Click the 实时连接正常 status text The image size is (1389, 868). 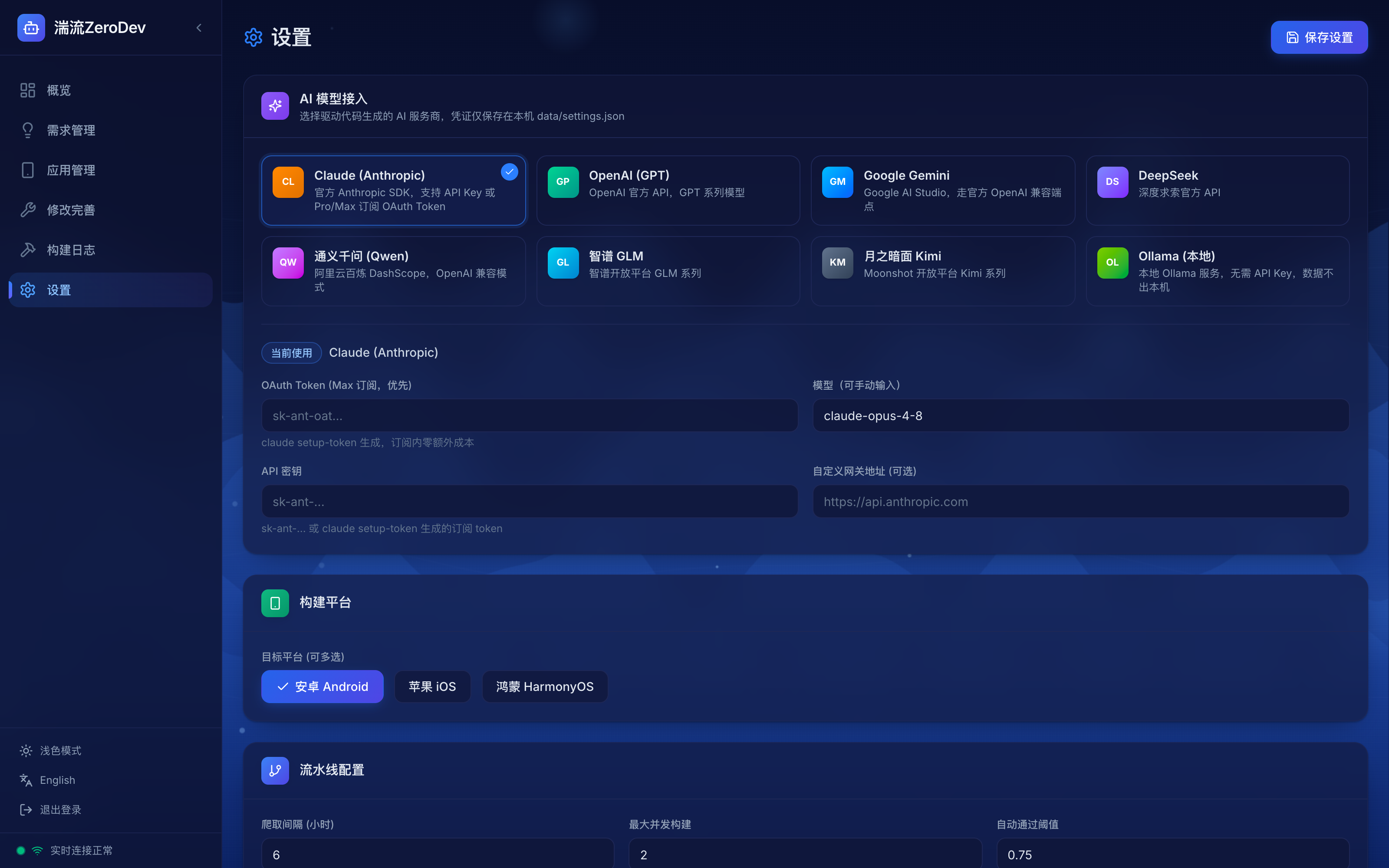coord(82,851)
